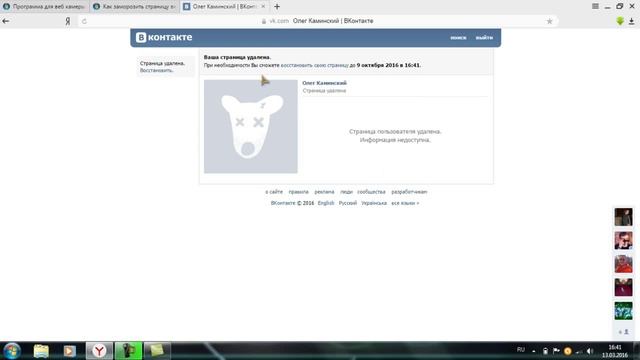Open browser downloads icon
The height and width of the screenshot is (360, 640).
click(x=631, y=21)
